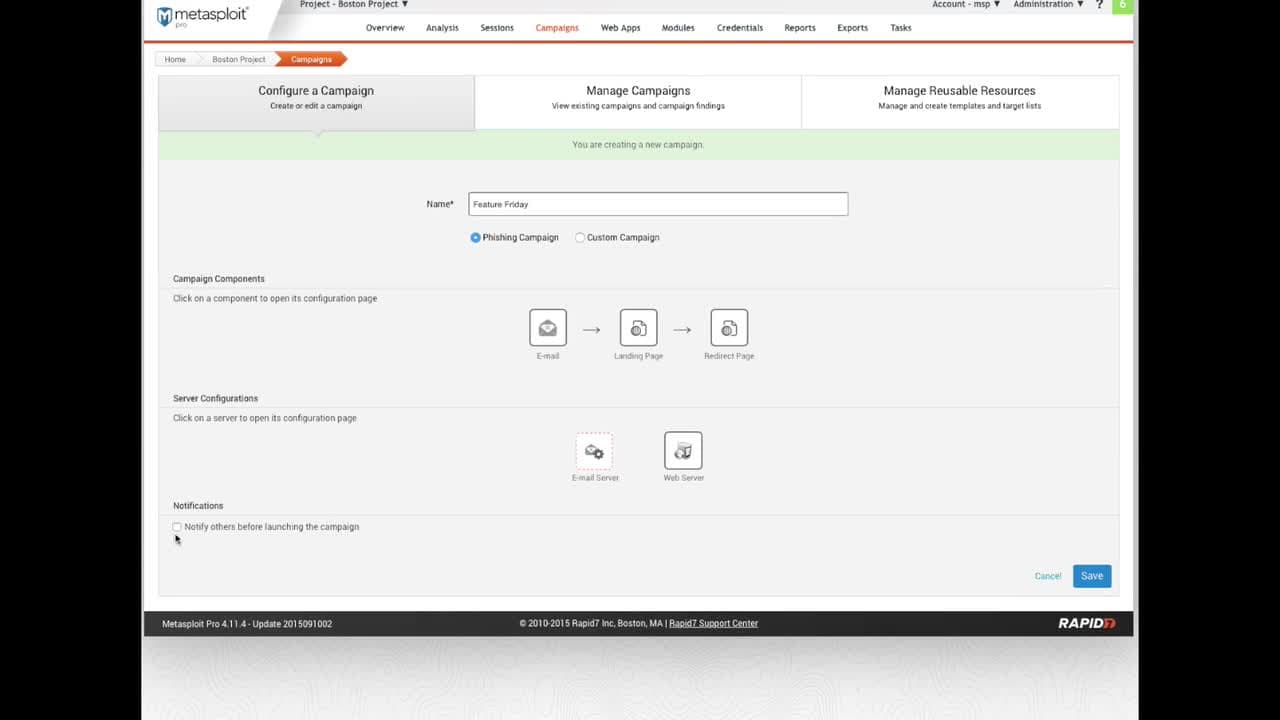
Task: Open the Analysis menu
Action: point(442,28)
